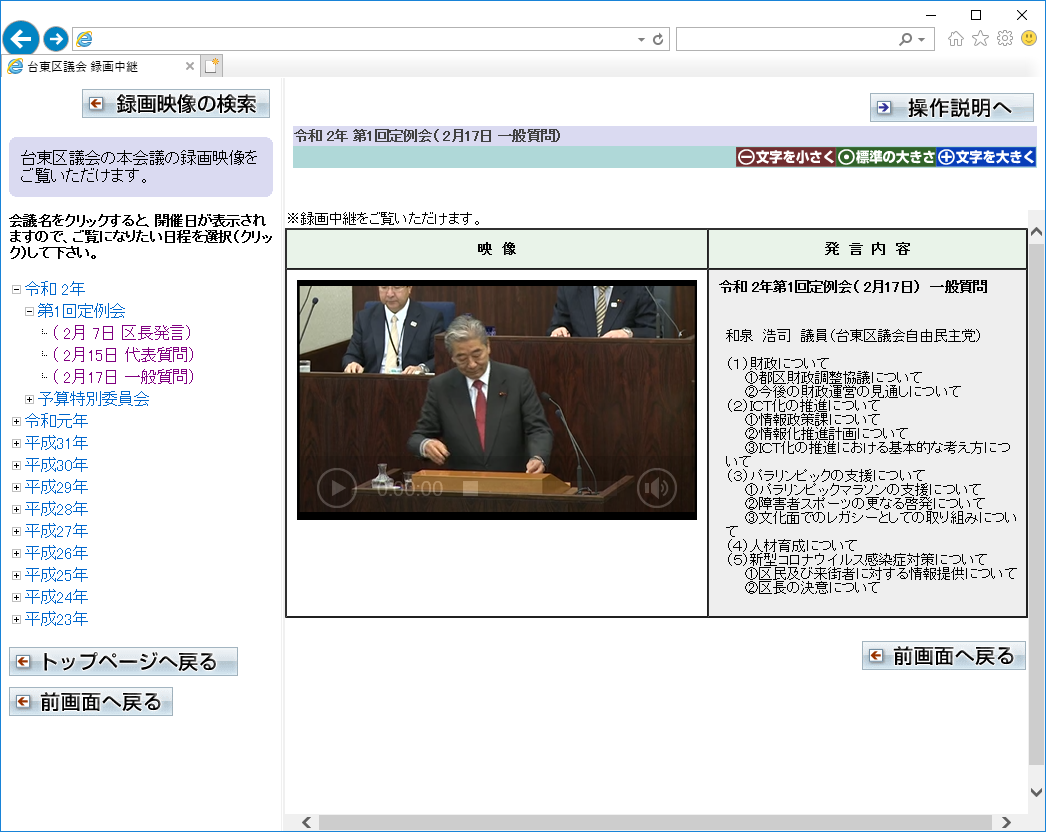Expand the 平成25年 tree node
This screenshot has width=1046, height=832.
(x=16, y=576)
